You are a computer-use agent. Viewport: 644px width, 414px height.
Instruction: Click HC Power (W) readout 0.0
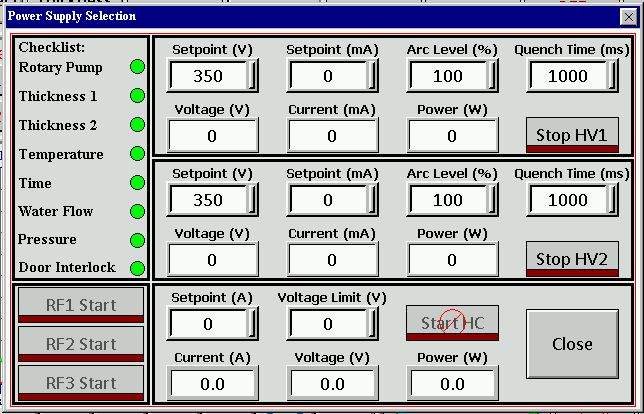click(452, 384)
